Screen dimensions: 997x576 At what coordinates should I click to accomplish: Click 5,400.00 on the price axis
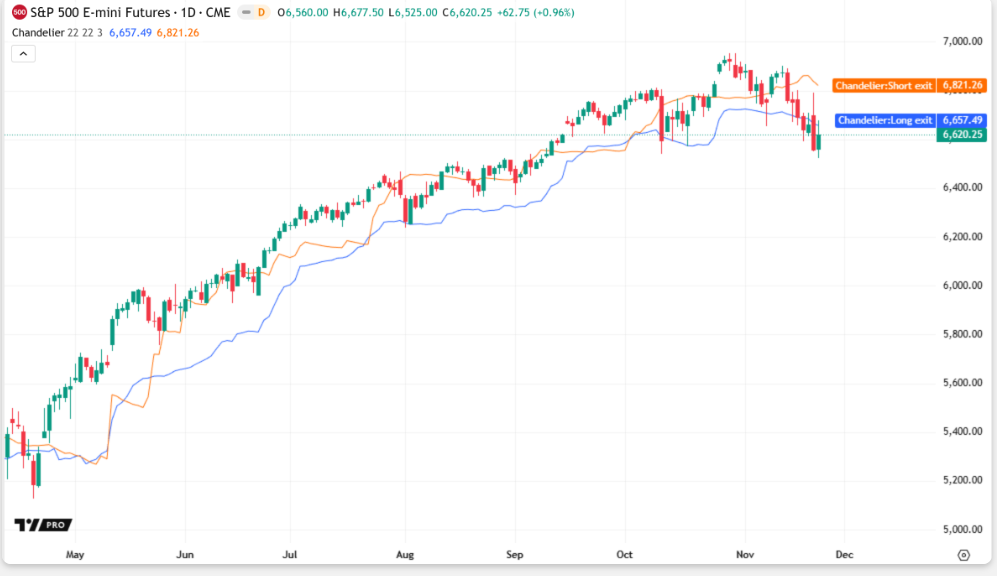[963, 432]
